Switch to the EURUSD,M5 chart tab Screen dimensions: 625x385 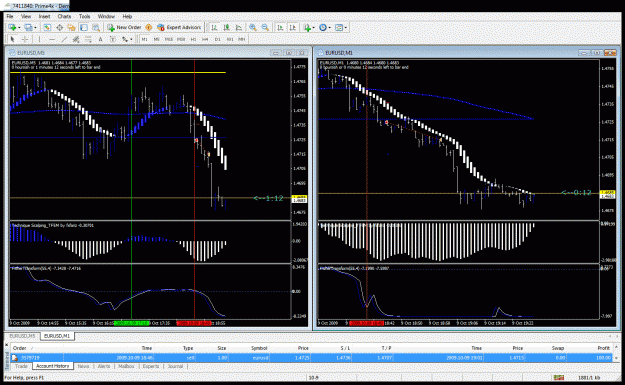point(22,336)
